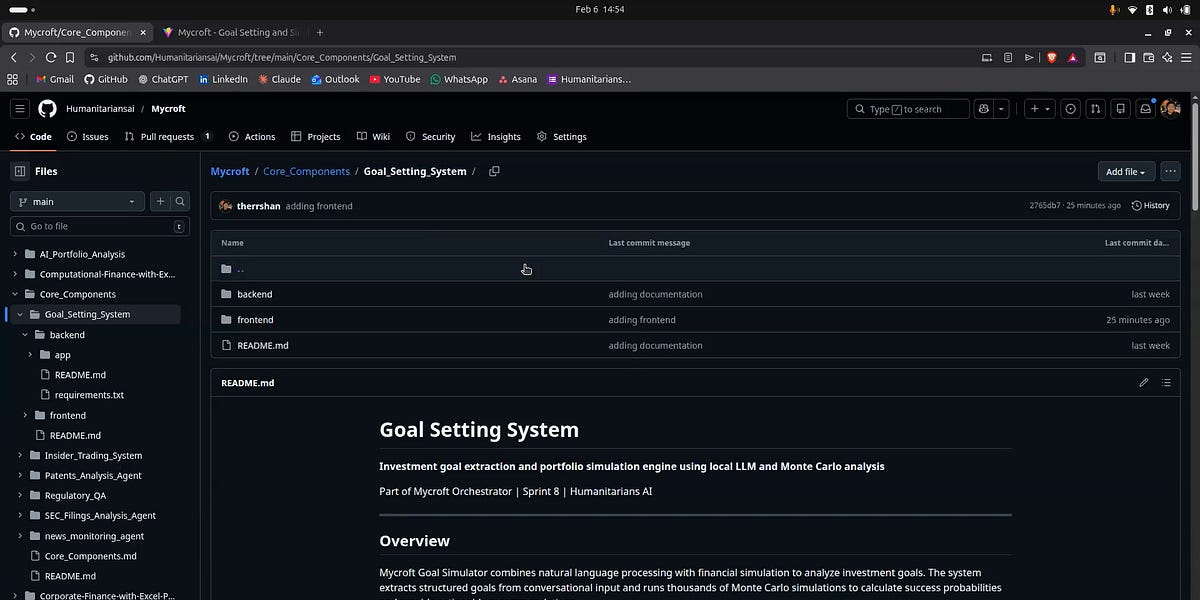This screenshot has width=1200, height=600.
Task: Click the Mycroft breadcrumb link
Action: (230, 171)
